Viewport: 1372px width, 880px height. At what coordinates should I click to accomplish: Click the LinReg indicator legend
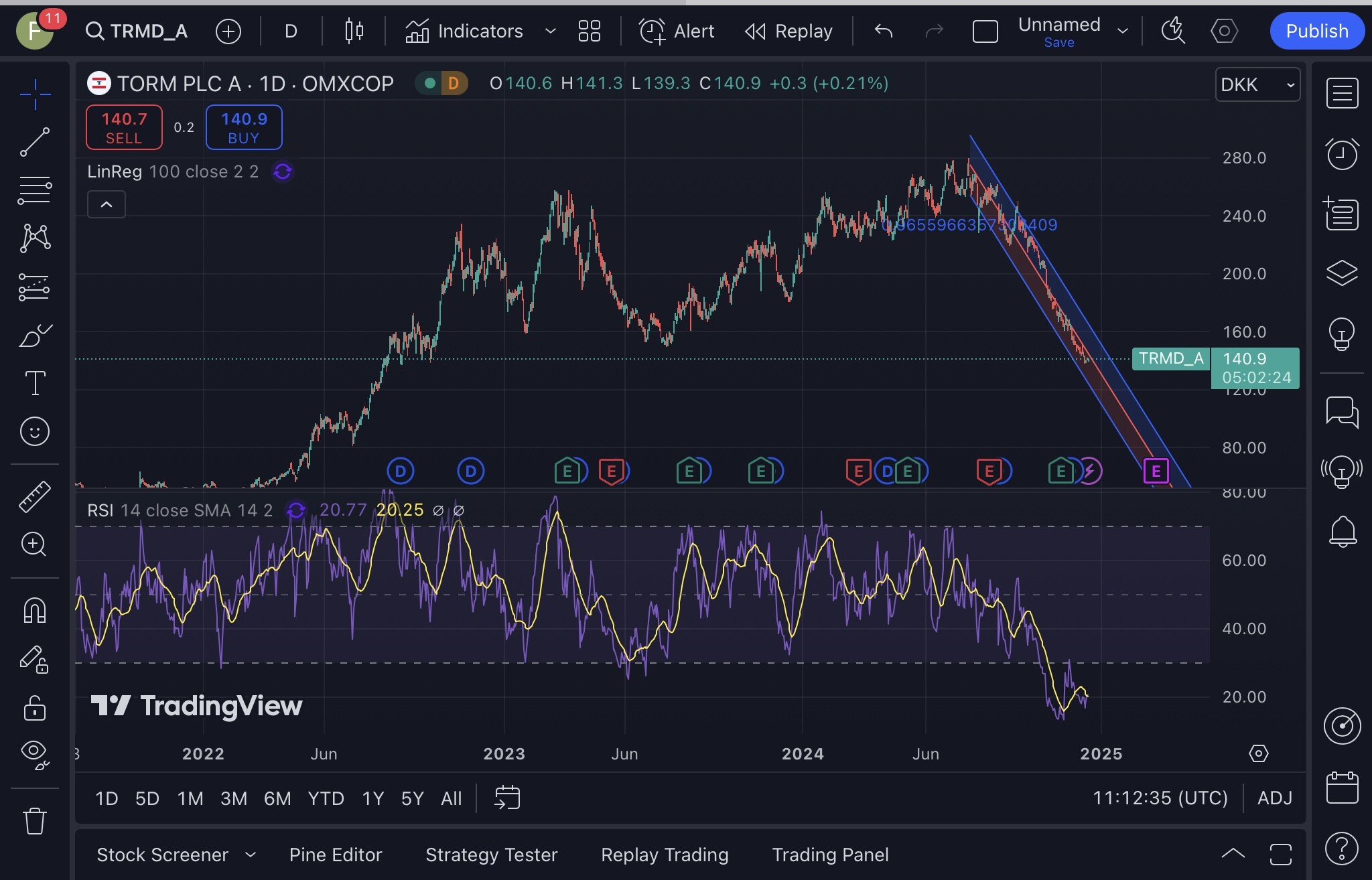(x=173, y=171)
